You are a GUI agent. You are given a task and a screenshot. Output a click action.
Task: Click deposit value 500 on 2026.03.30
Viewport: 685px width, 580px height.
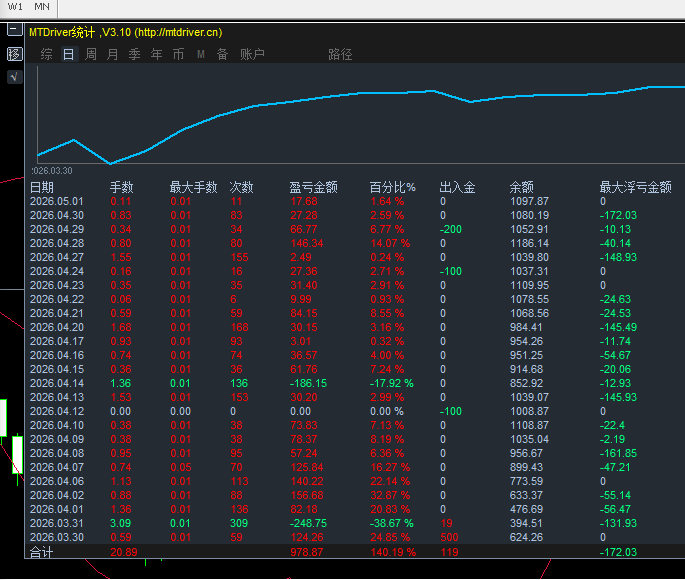tap(449, 537)
